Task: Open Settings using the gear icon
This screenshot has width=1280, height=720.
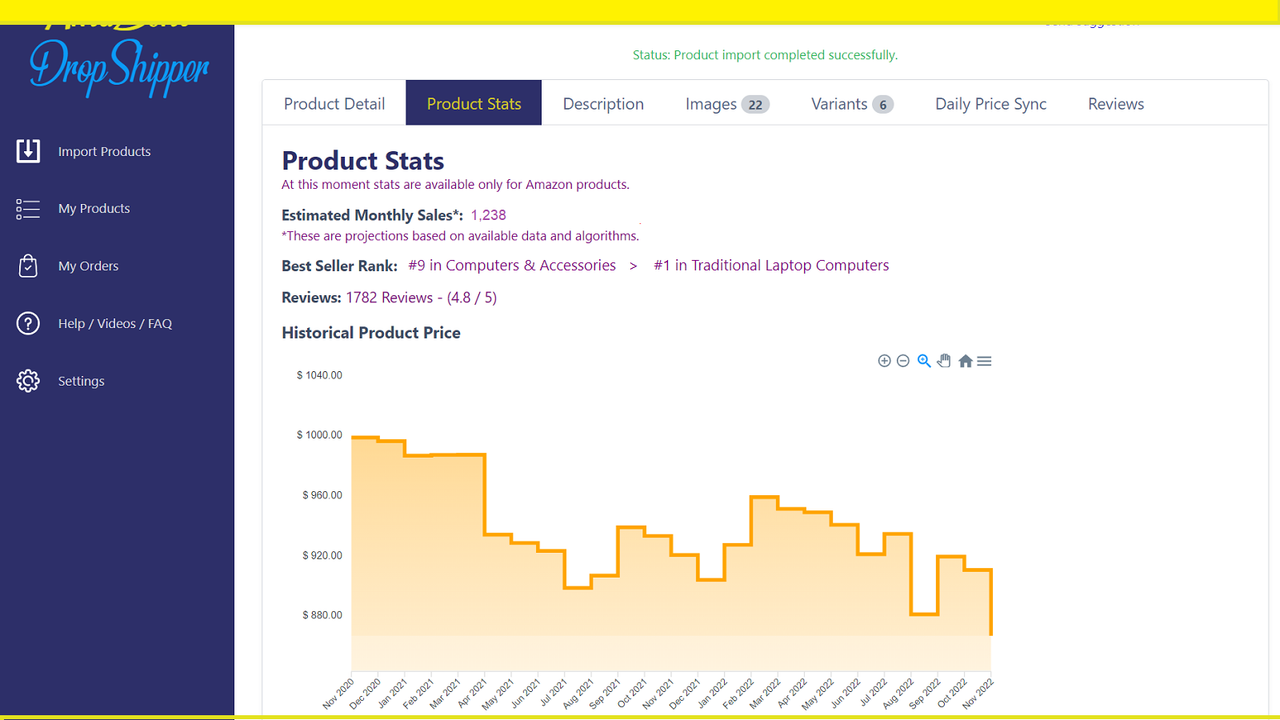Action: pos(27,380)
